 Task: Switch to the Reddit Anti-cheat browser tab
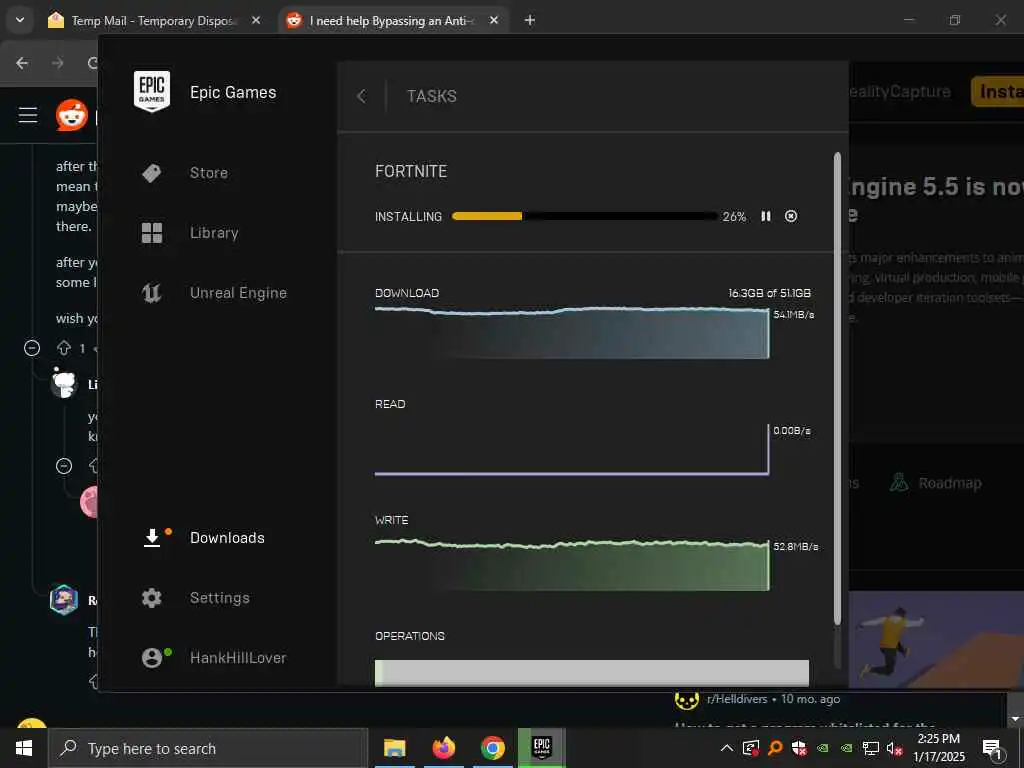tap(393, 20)
